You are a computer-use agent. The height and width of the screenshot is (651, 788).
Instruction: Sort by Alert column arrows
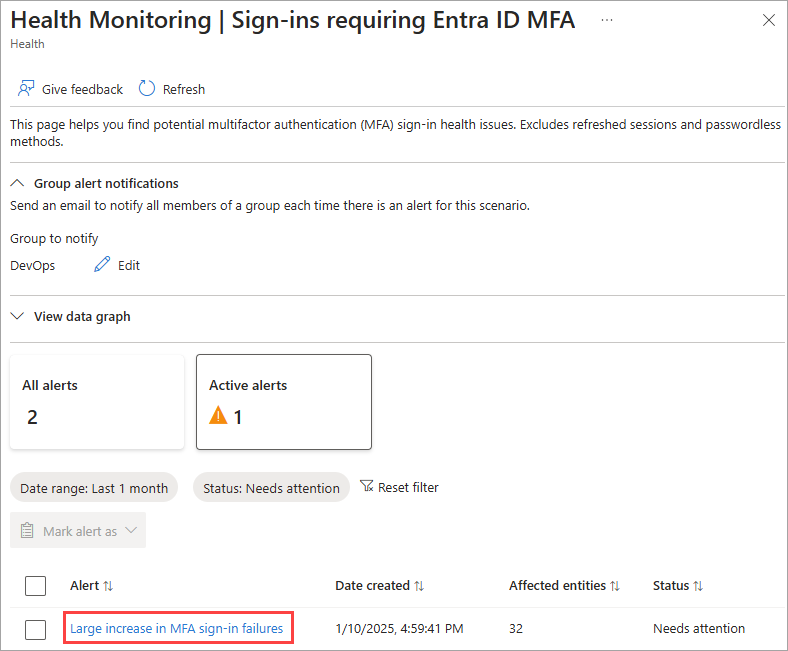(x=108, y=586)
